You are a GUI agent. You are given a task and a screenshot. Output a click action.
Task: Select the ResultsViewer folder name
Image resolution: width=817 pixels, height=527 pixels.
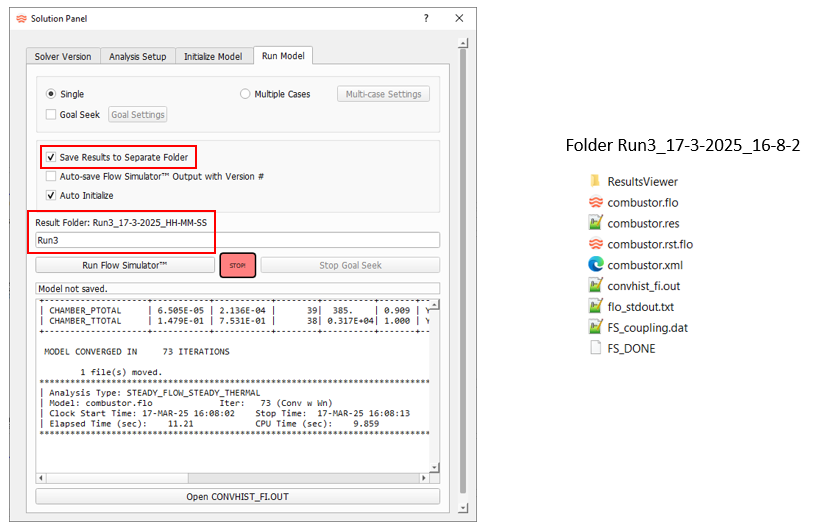click(642, 181)
